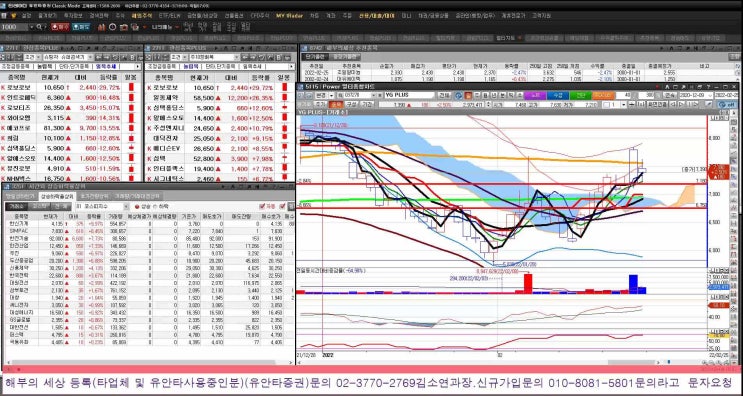Click the blue circular refresh icon in chart toolbar
The width and height of the screenshot is (743, 396).
point(459,95)
